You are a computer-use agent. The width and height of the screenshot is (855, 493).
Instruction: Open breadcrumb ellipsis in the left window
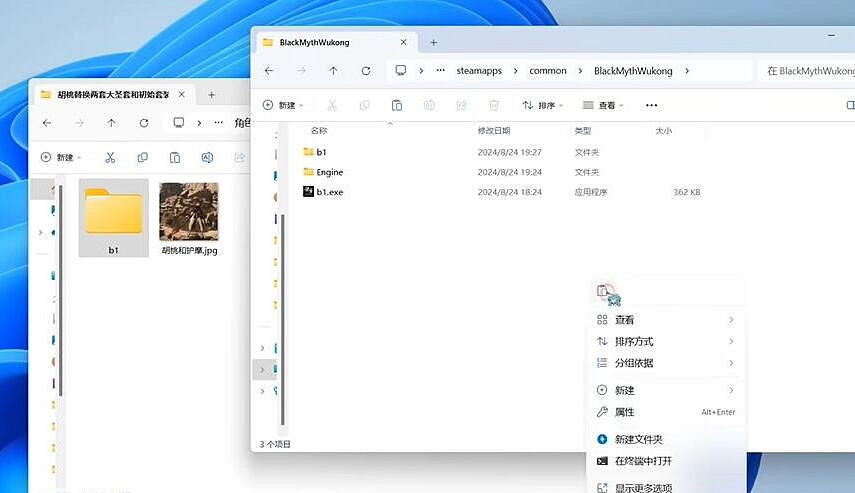(219, 123)
